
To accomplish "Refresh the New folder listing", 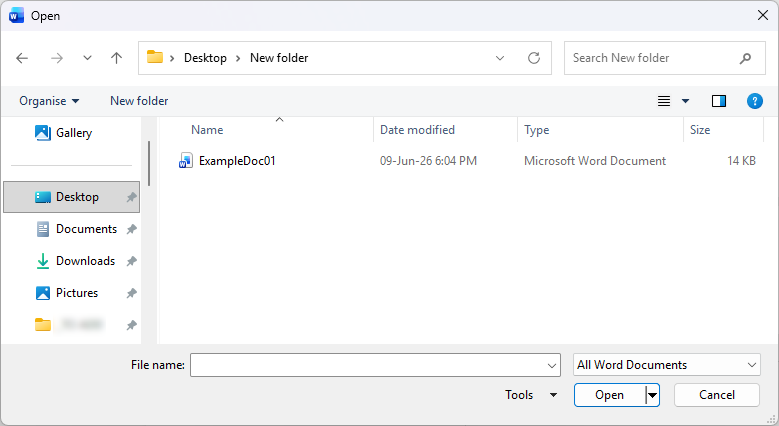I will [534, 58].
